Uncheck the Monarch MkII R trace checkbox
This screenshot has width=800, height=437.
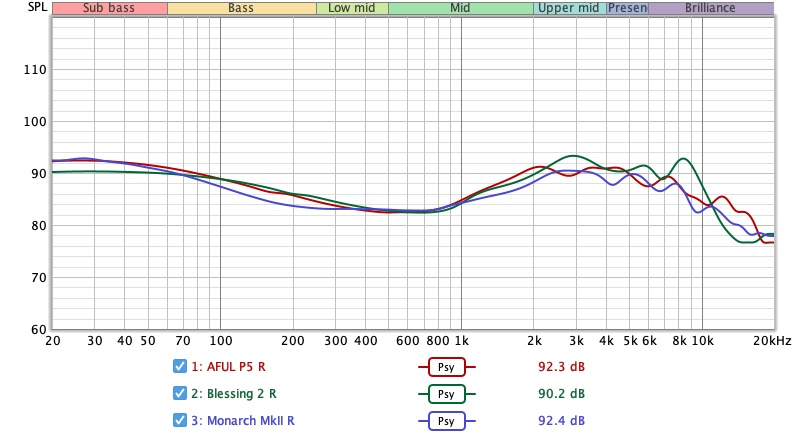180,420
